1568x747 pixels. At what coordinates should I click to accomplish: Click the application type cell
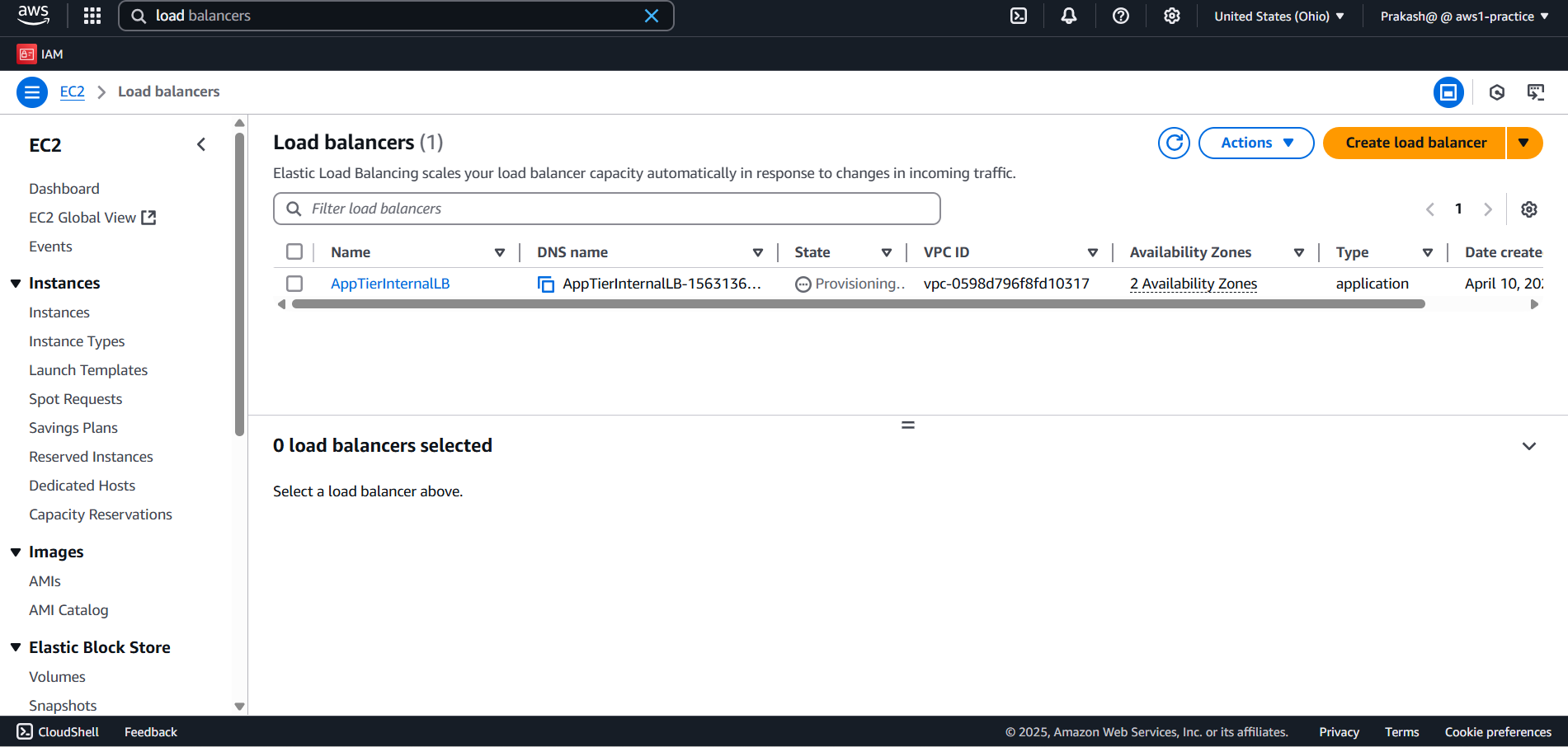(x=1373, y=284)
